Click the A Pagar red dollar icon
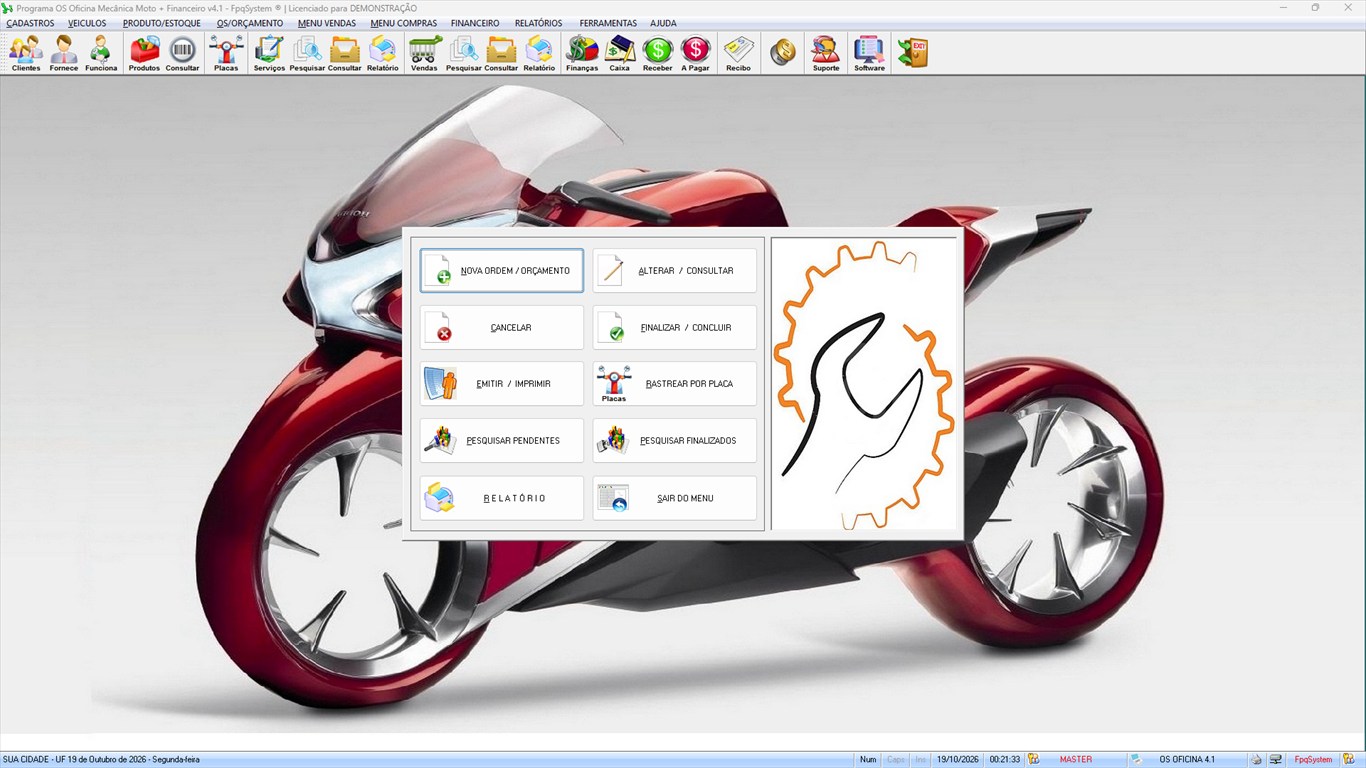This screenshot has width=1366, height=768. pyautogui.click(x=696, y=53)
